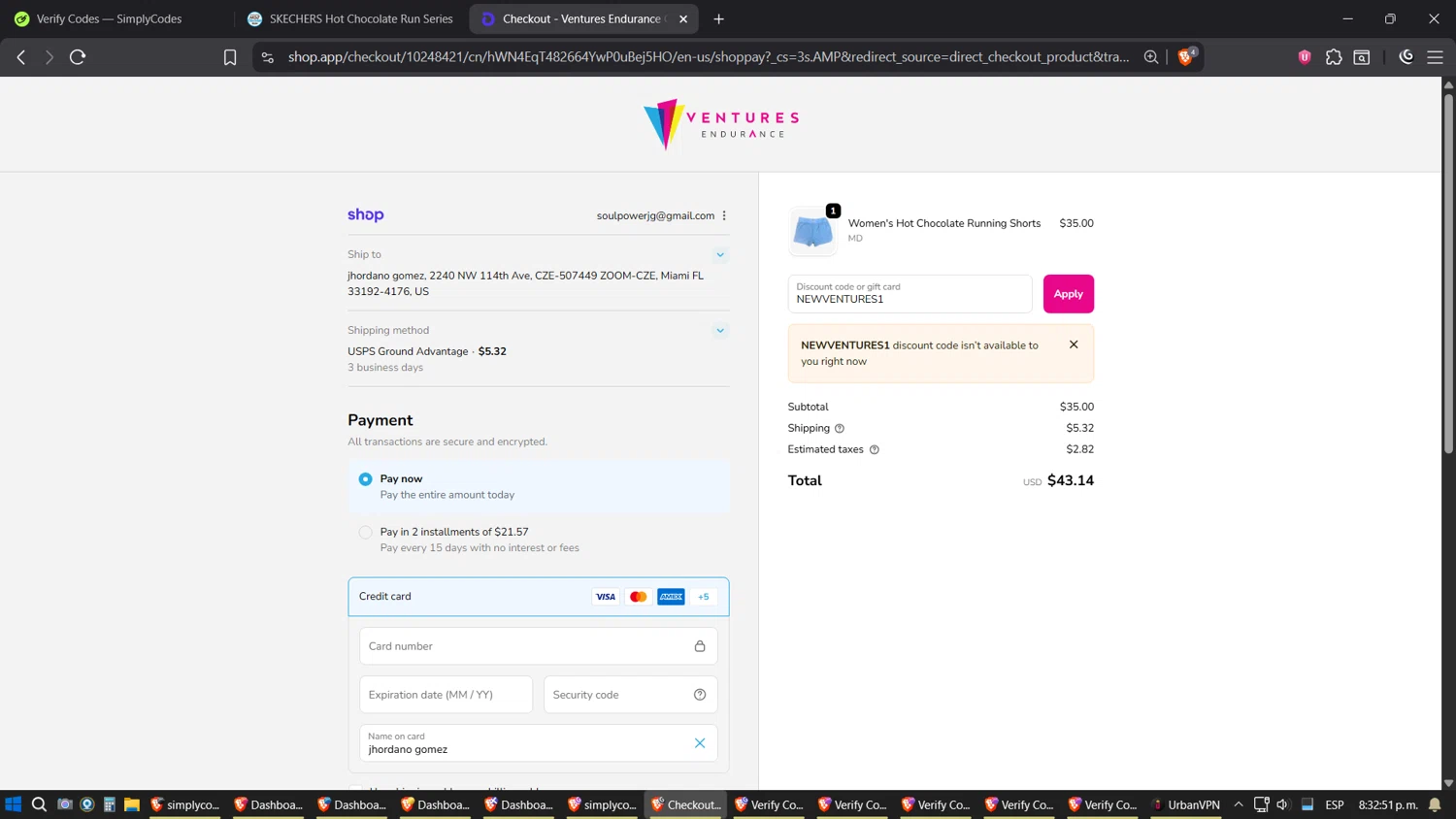The height and width of the screenshot is (819, 1456).
Task: Click the Ventures Endurance logo
Action: coord(721,124)
